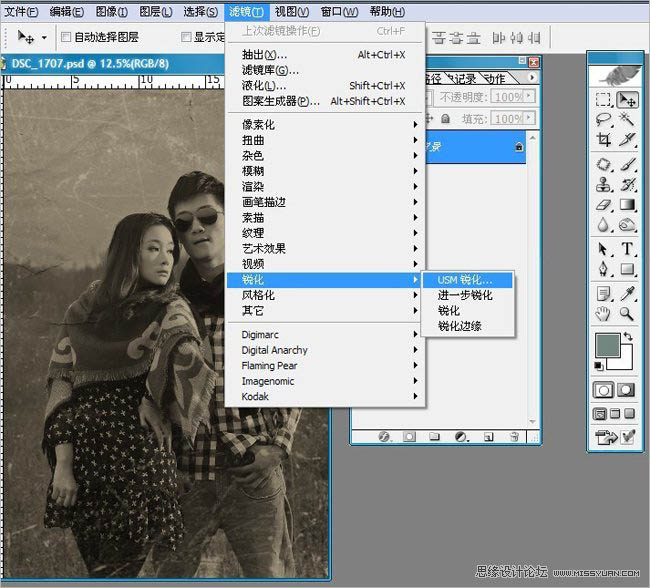Click the foreground color swatch
The height and width of the screenshot is (588, 650).
607,345
